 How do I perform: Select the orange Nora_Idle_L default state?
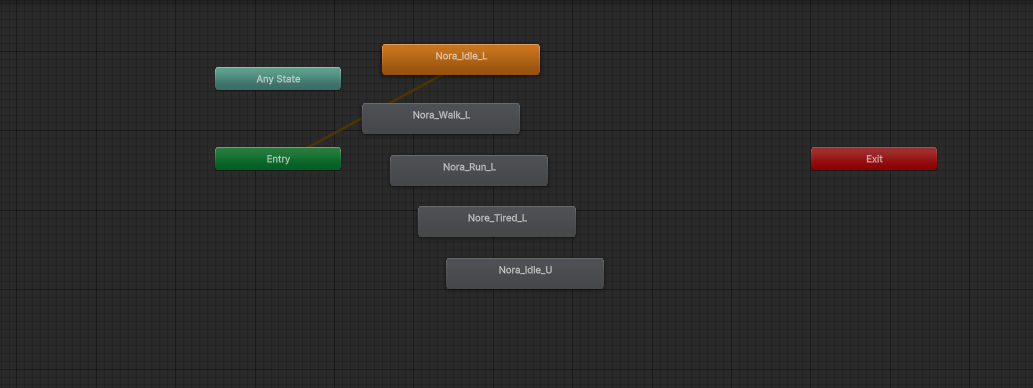pos(461,59)
